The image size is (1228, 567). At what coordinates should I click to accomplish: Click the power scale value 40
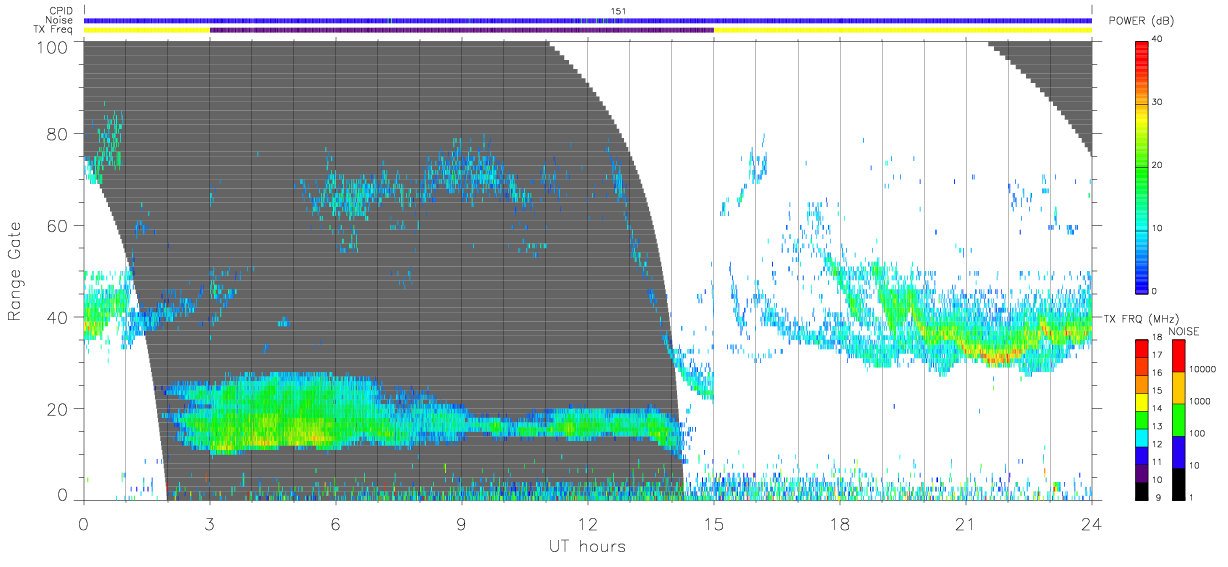tap(1157, 40)
